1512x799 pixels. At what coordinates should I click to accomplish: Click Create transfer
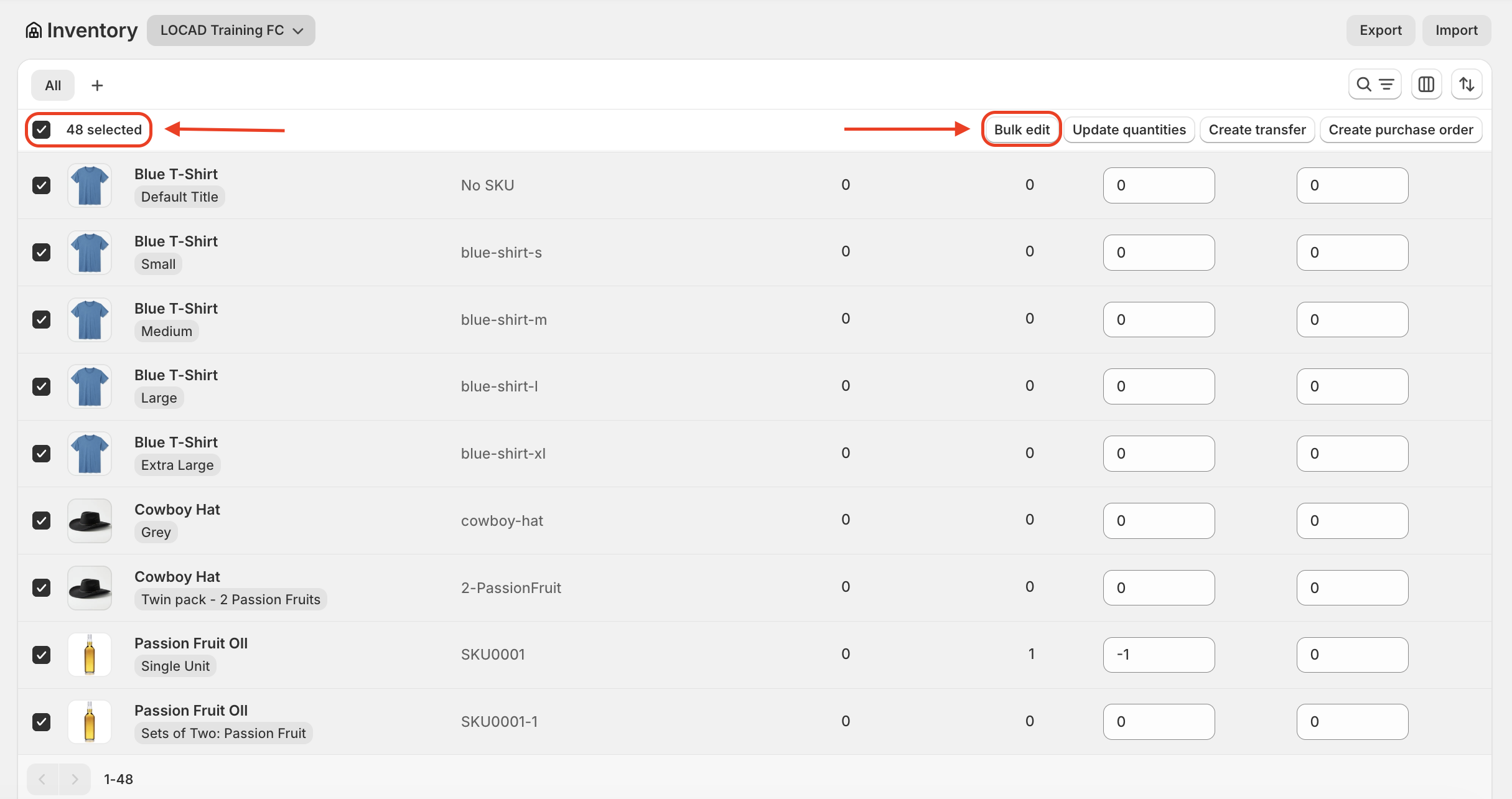point(1257,129)
